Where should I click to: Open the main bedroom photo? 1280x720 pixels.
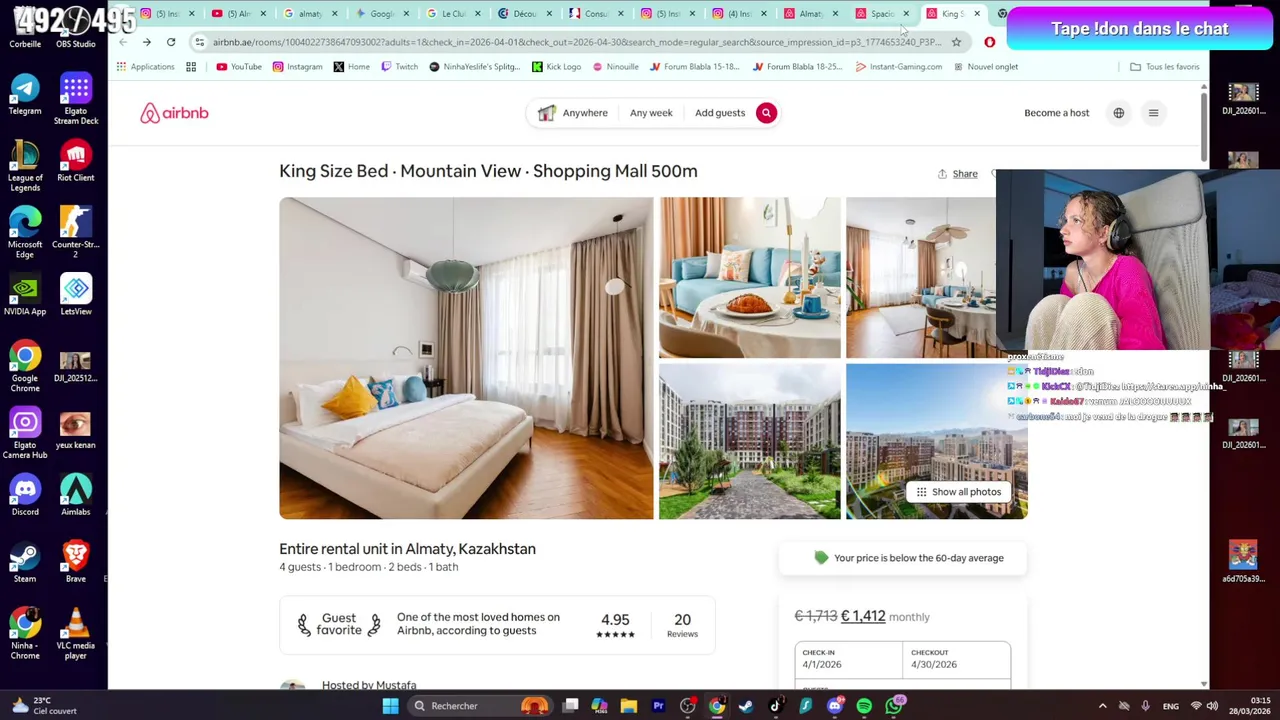point(466,358)
